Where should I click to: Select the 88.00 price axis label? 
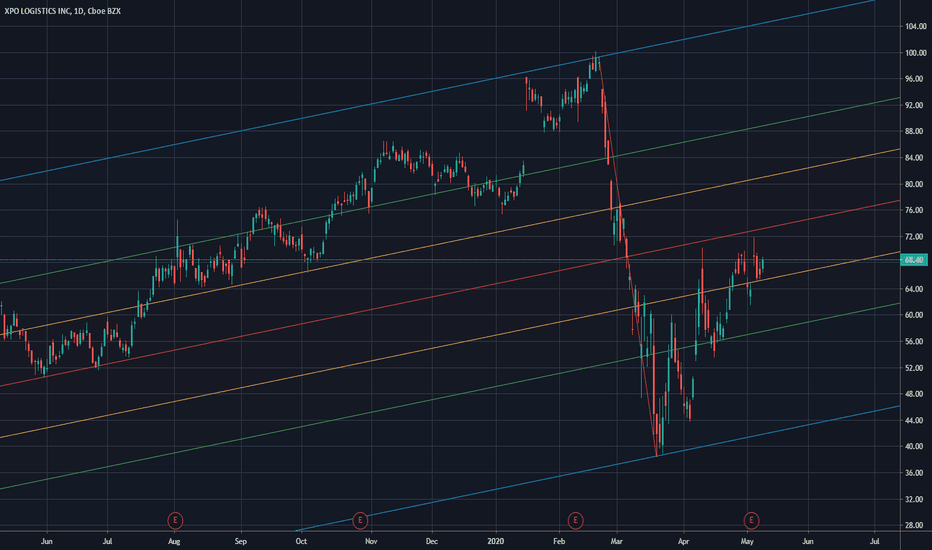915,131
